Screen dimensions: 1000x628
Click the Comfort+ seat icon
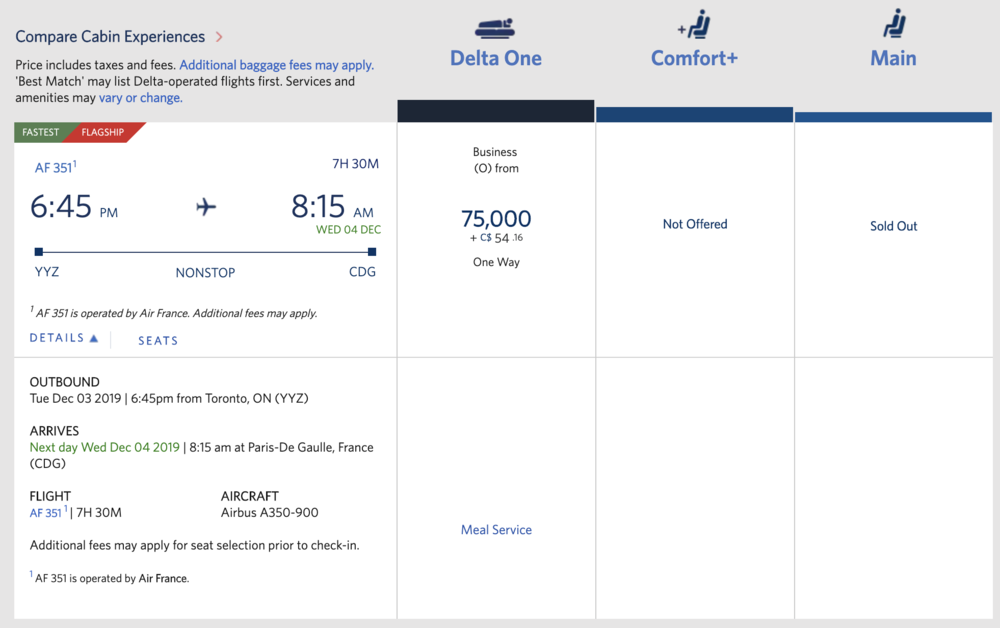(x=694, y=24)
